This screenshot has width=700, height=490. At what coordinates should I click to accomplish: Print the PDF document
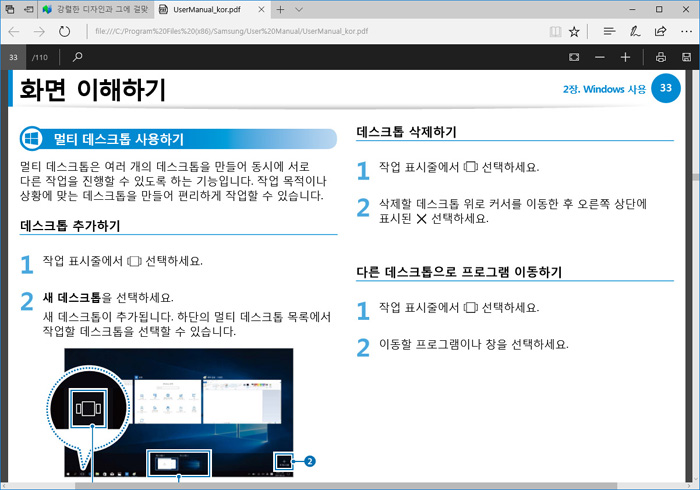point(661,57)
